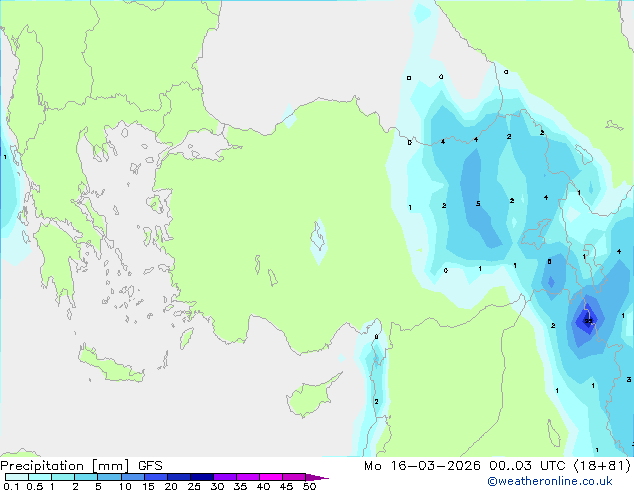Click the '30' legend scale label

[217, 486]
